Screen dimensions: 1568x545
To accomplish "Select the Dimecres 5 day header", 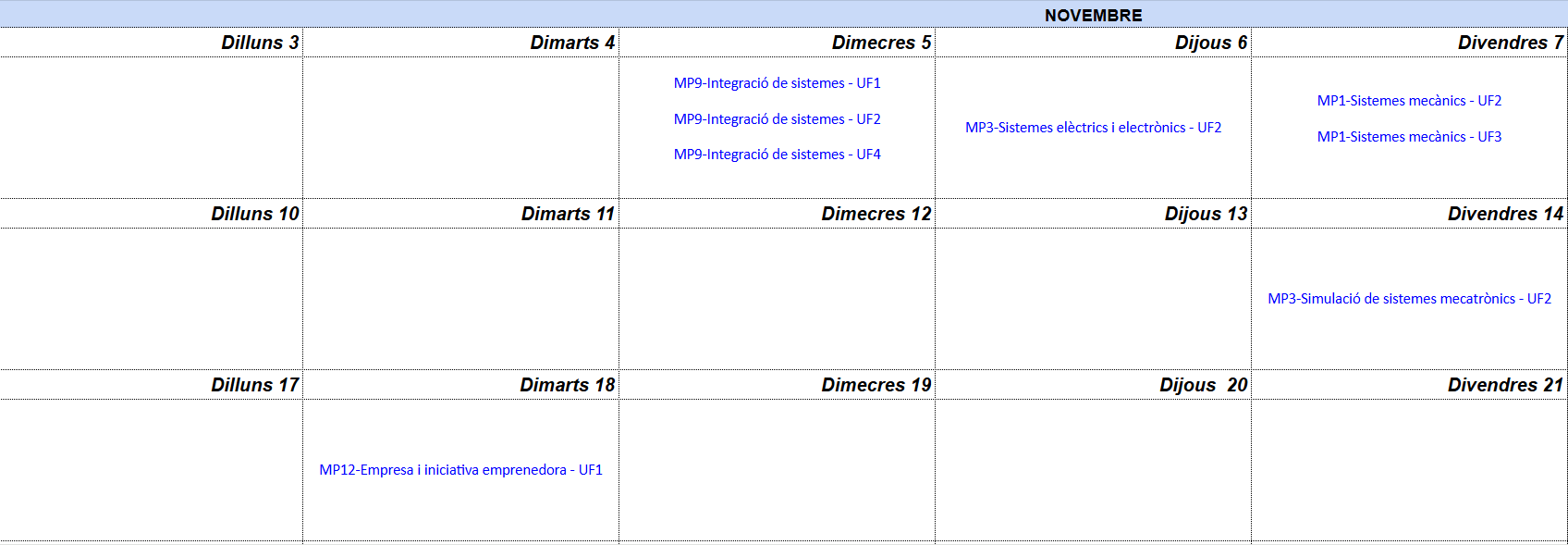I will [881, 43].
